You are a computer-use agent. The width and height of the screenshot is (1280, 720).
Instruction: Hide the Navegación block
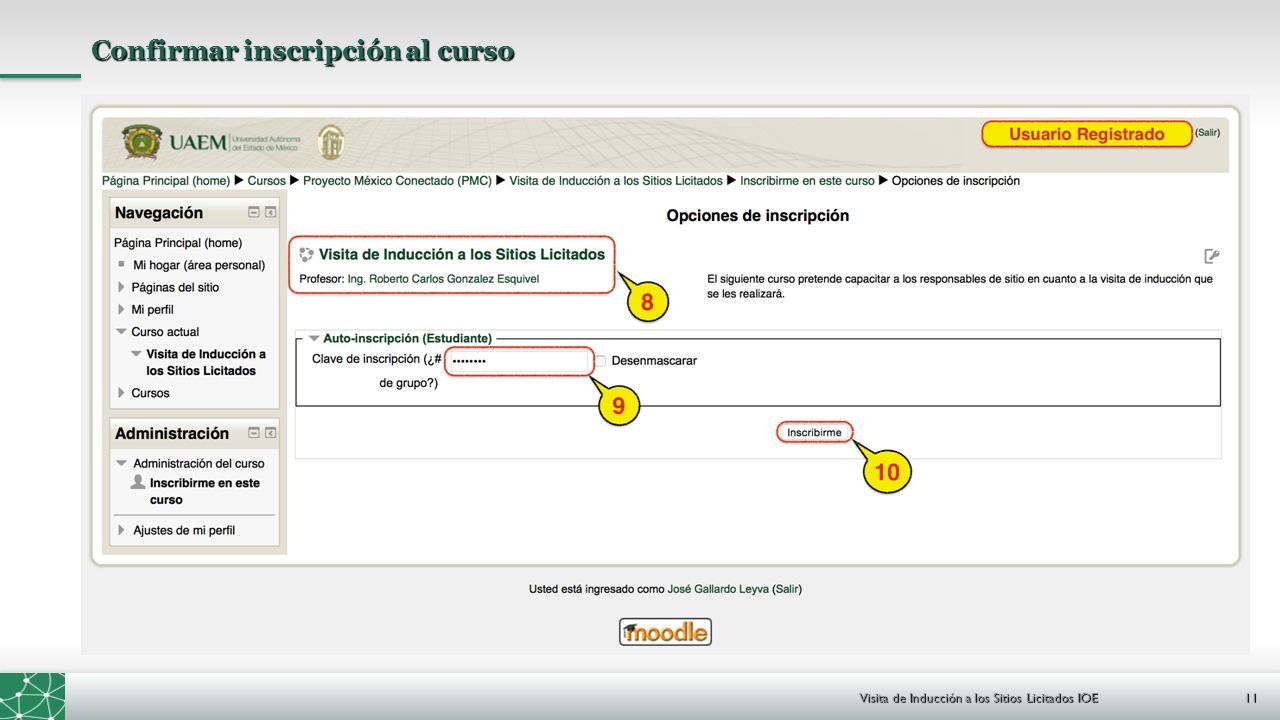[x=254, y=212]
